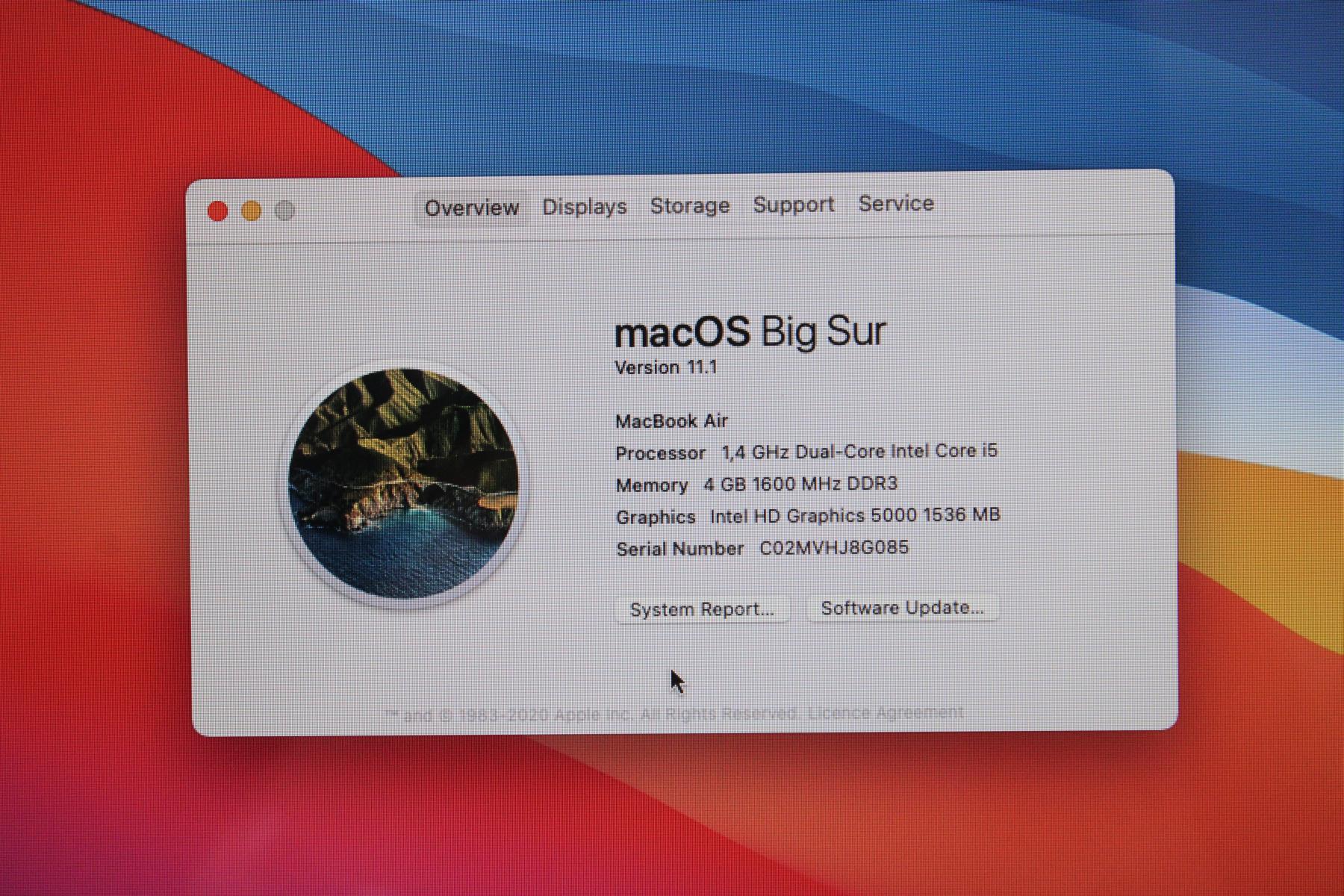Switch to the Overview tab
This screenshot has width=1344, height=896.
(471, 208)
